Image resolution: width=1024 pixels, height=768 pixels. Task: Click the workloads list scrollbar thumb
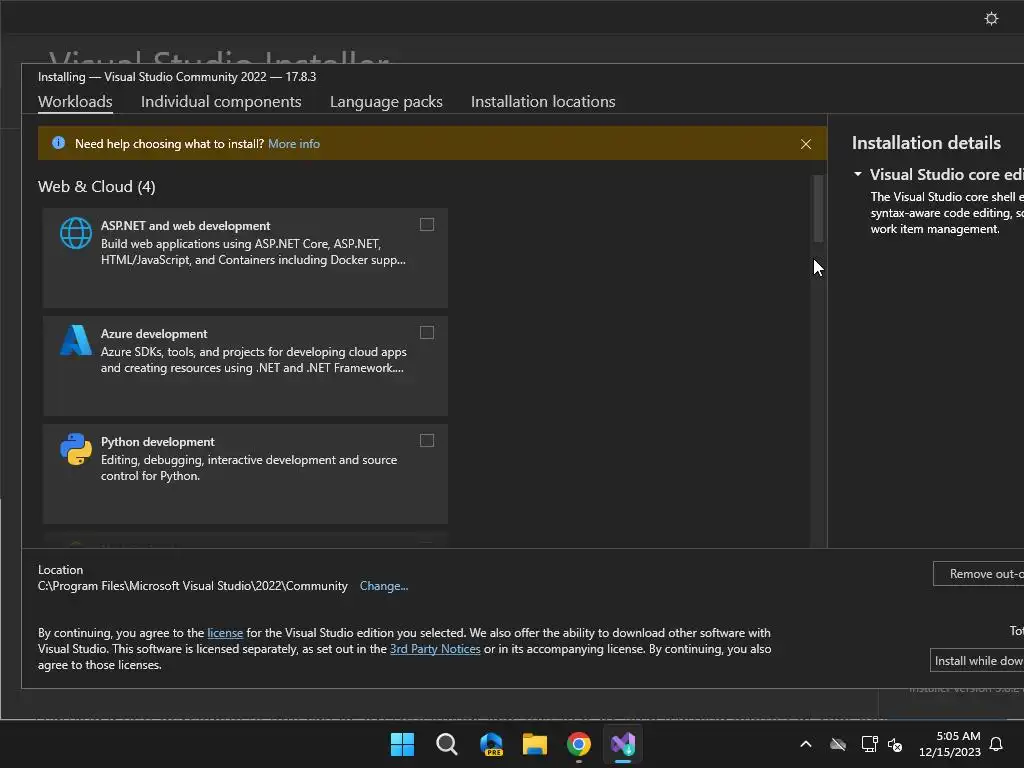pos(818,209)
